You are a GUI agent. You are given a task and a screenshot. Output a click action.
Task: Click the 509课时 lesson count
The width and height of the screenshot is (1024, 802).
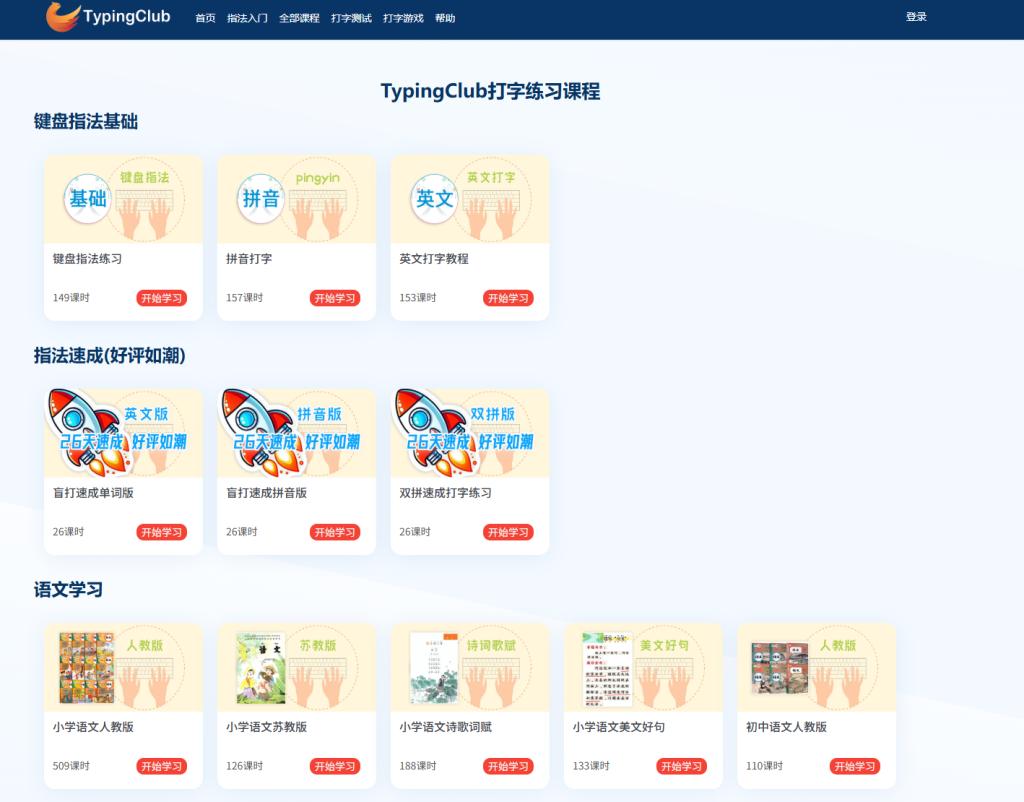click(x=71, y=765)
